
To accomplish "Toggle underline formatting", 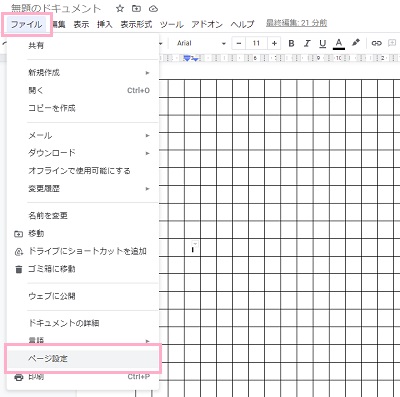I will click(x=322, y=44).
